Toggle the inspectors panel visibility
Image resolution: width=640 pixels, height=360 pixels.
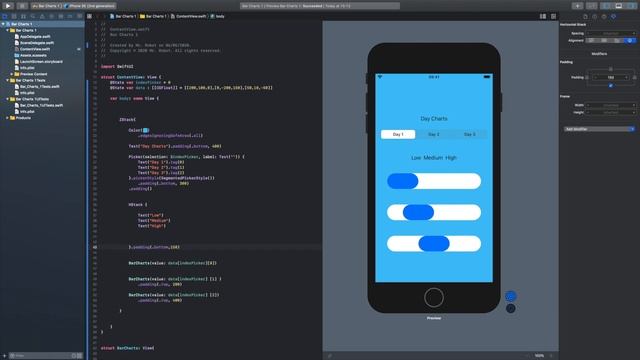coord(631,6)
